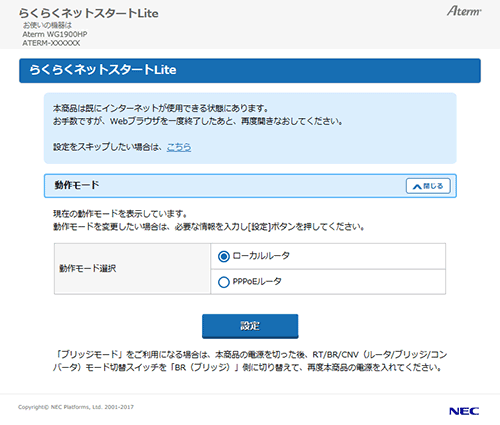Click the ブリッジモード note paragraph

tap(250, 361)
